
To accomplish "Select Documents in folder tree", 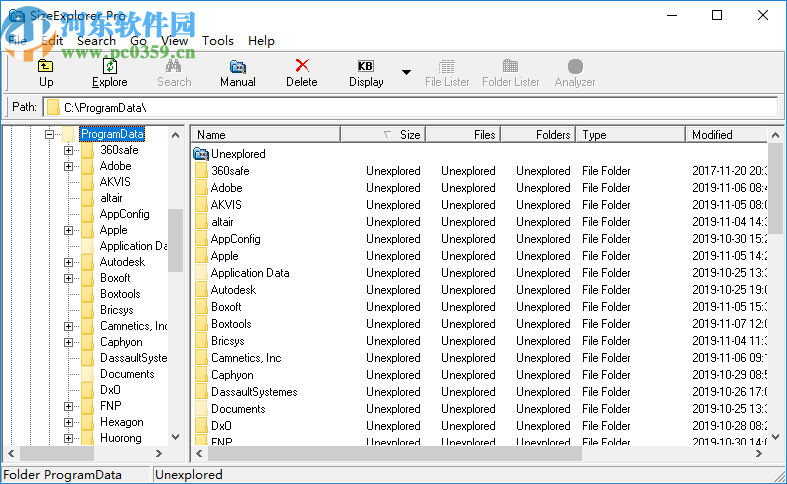I will click(127, 374).
